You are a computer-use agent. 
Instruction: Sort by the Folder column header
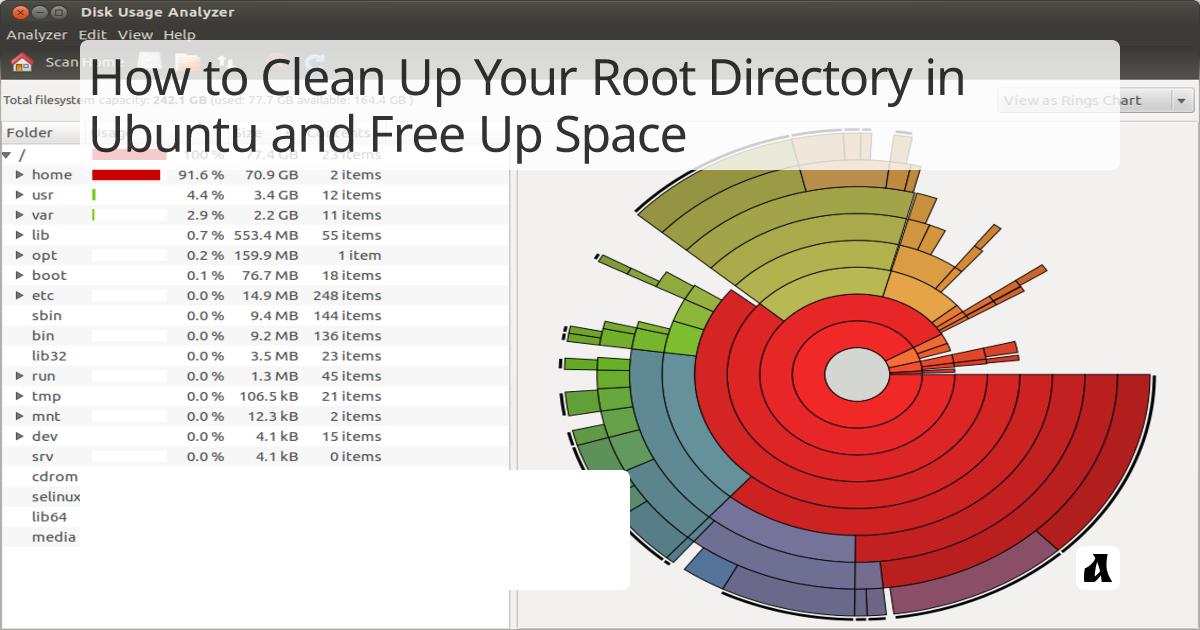(32, 132)
